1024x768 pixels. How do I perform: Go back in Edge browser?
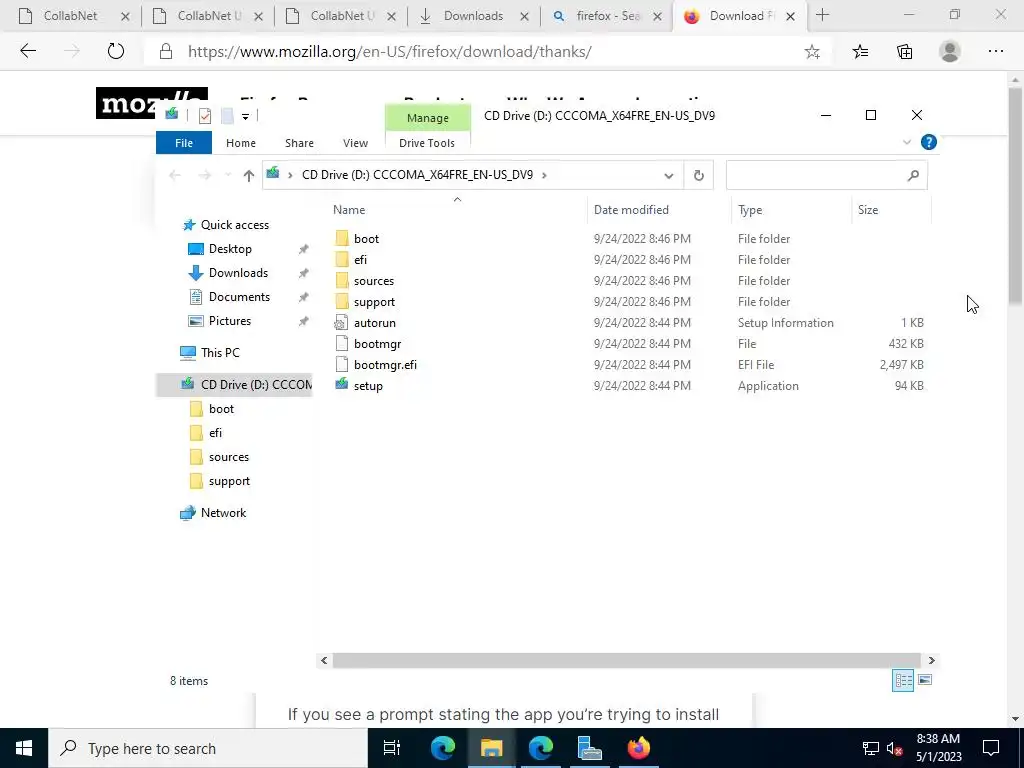point(28,52)
